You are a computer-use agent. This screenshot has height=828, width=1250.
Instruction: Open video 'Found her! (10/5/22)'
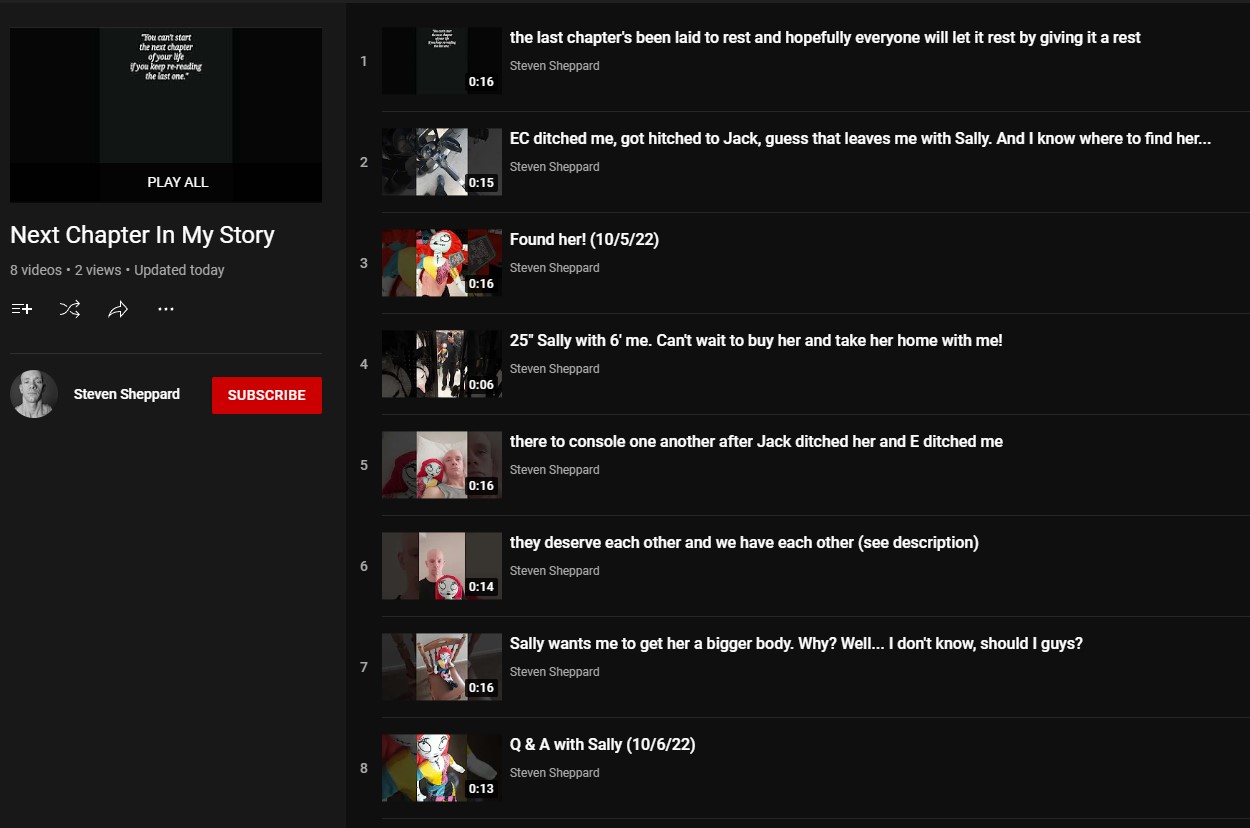[x=584, y=239]
